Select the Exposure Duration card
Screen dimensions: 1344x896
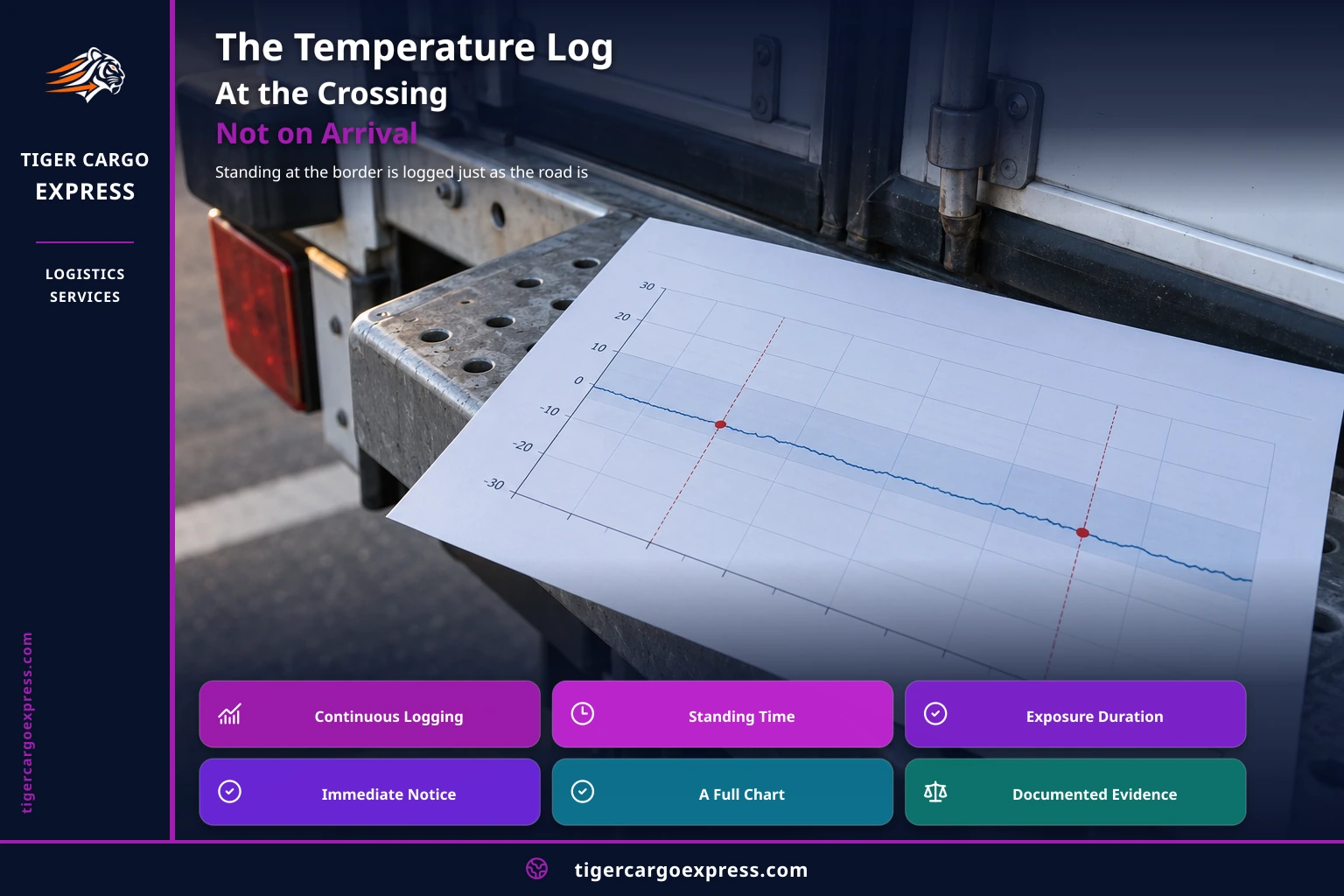pos(1075,714)
